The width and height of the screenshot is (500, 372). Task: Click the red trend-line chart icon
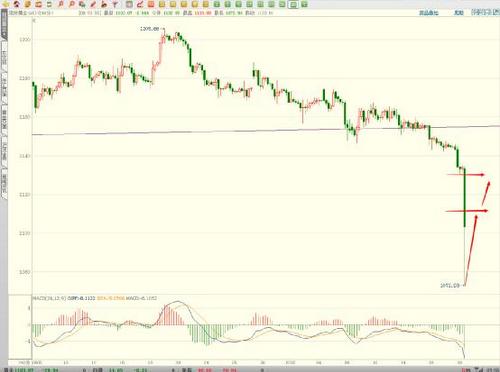tap(140, 4)
